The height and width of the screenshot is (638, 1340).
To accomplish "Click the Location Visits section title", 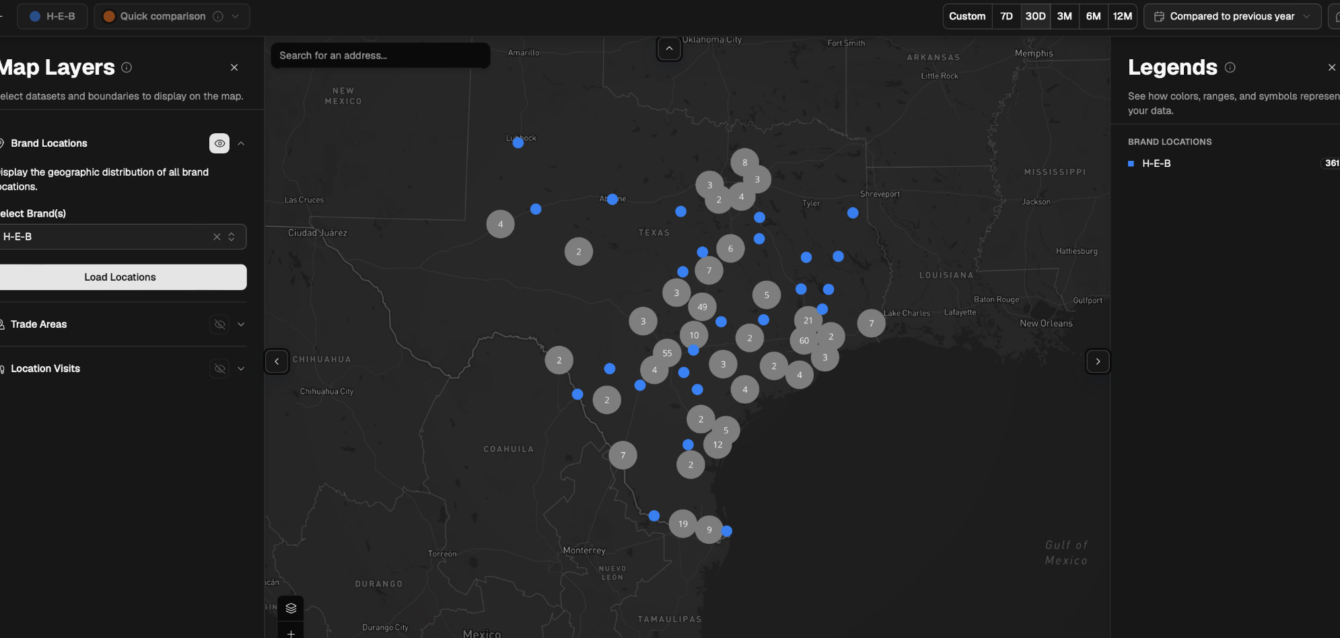I will (45, 369).
